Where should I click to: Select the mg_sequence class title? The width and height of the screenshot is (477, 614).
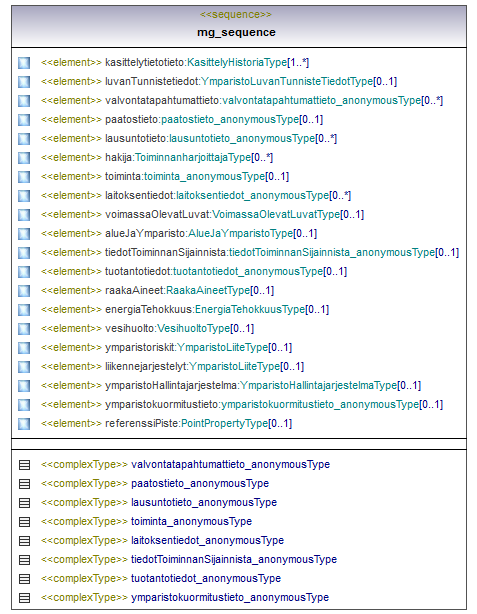point(236,32)
